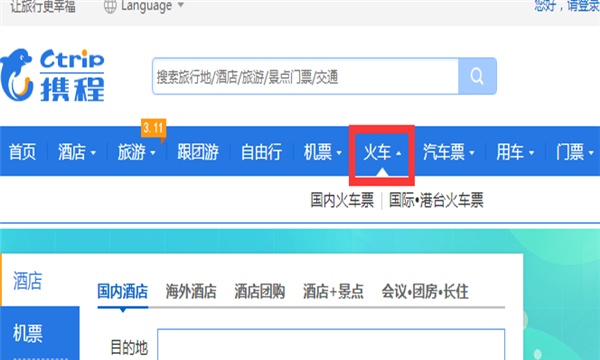The width and height of the screenshot is (600, 360).
Task: Click the globe icon beside Language
Action: (x=110, y=6)
